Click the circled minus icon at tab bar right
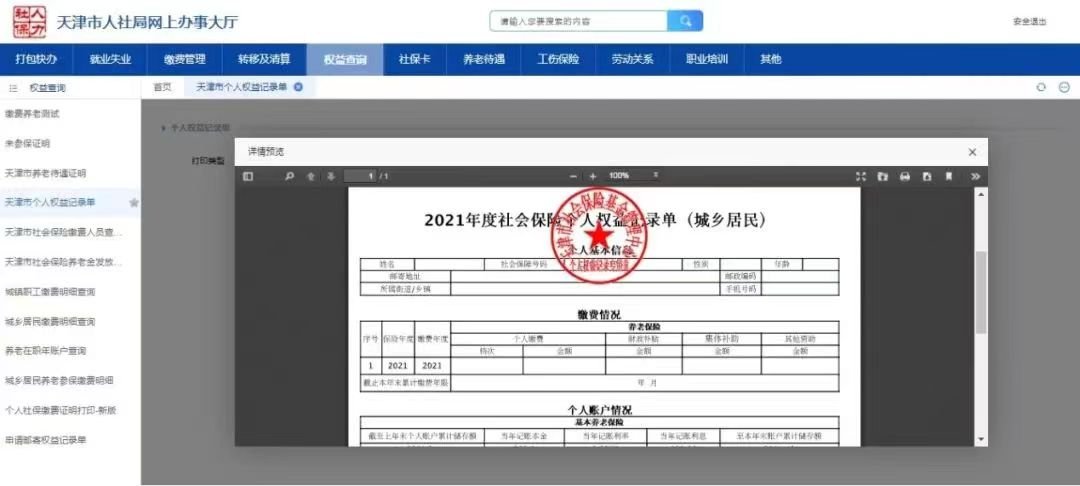 1064,87
